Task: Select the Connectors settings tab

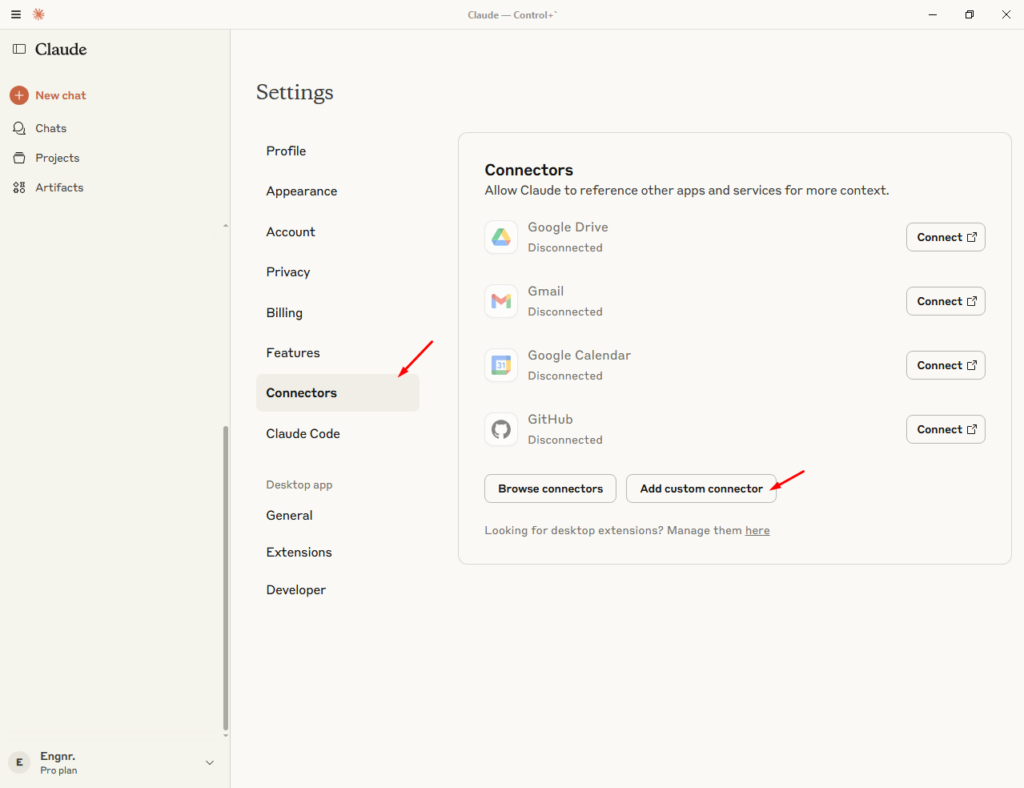Action: point(338,393)
